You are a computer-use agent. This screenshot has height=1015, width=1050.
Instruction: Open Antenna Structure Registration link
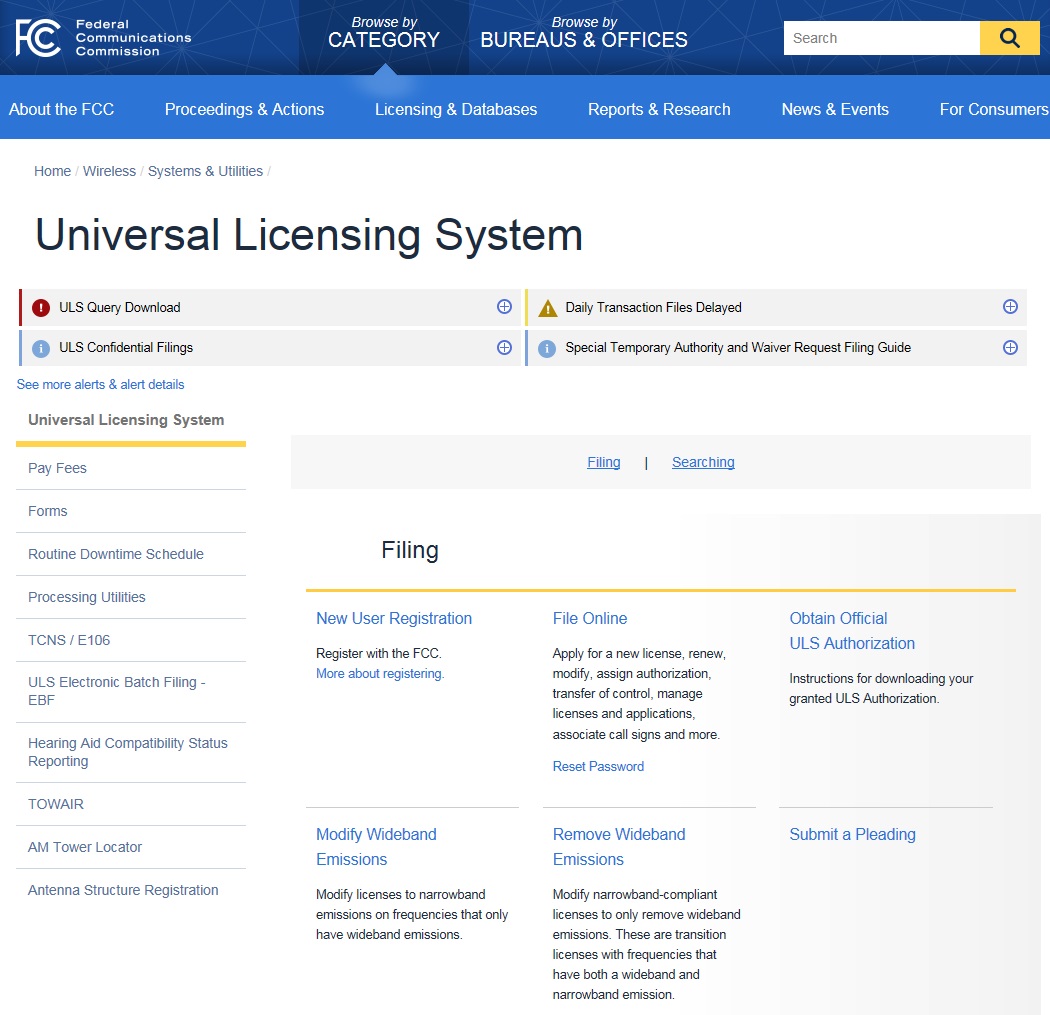[123, 890]
